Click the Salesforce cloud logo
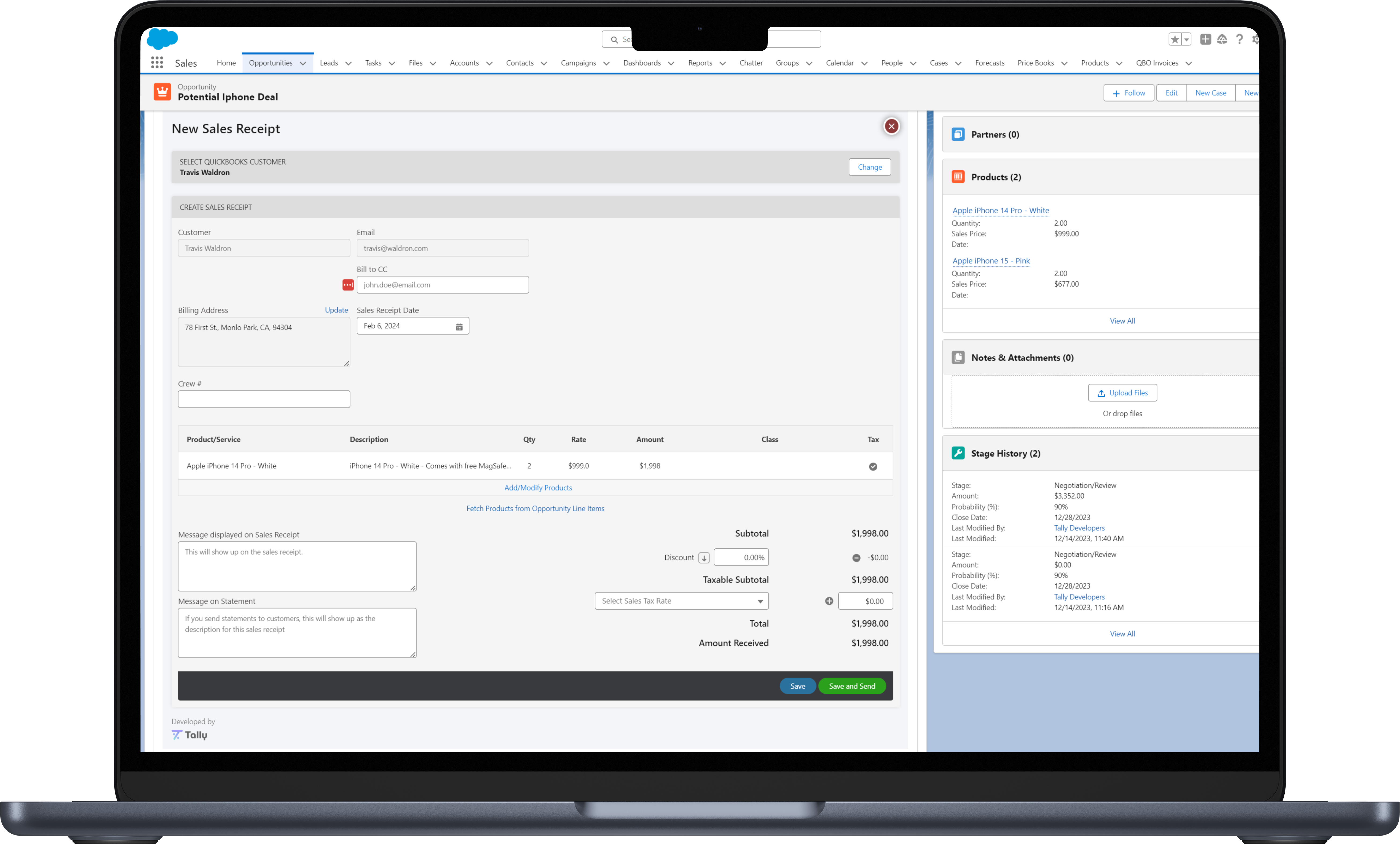The width and height of the screenshot is (1400, 844). [x=162, y=39]
